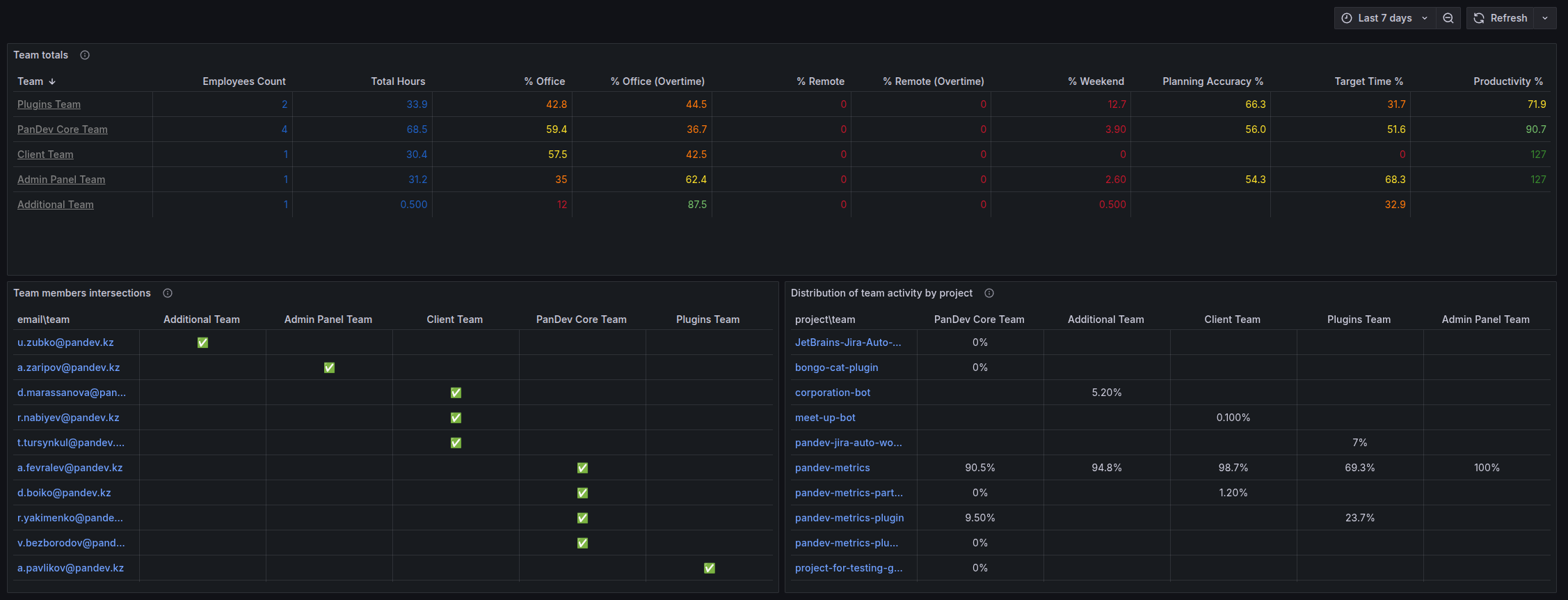Image resolution: width=1568 pixels, height=600 pixels.
Task: Sort by the Productivity % column header
Action: coord(1507,81)
